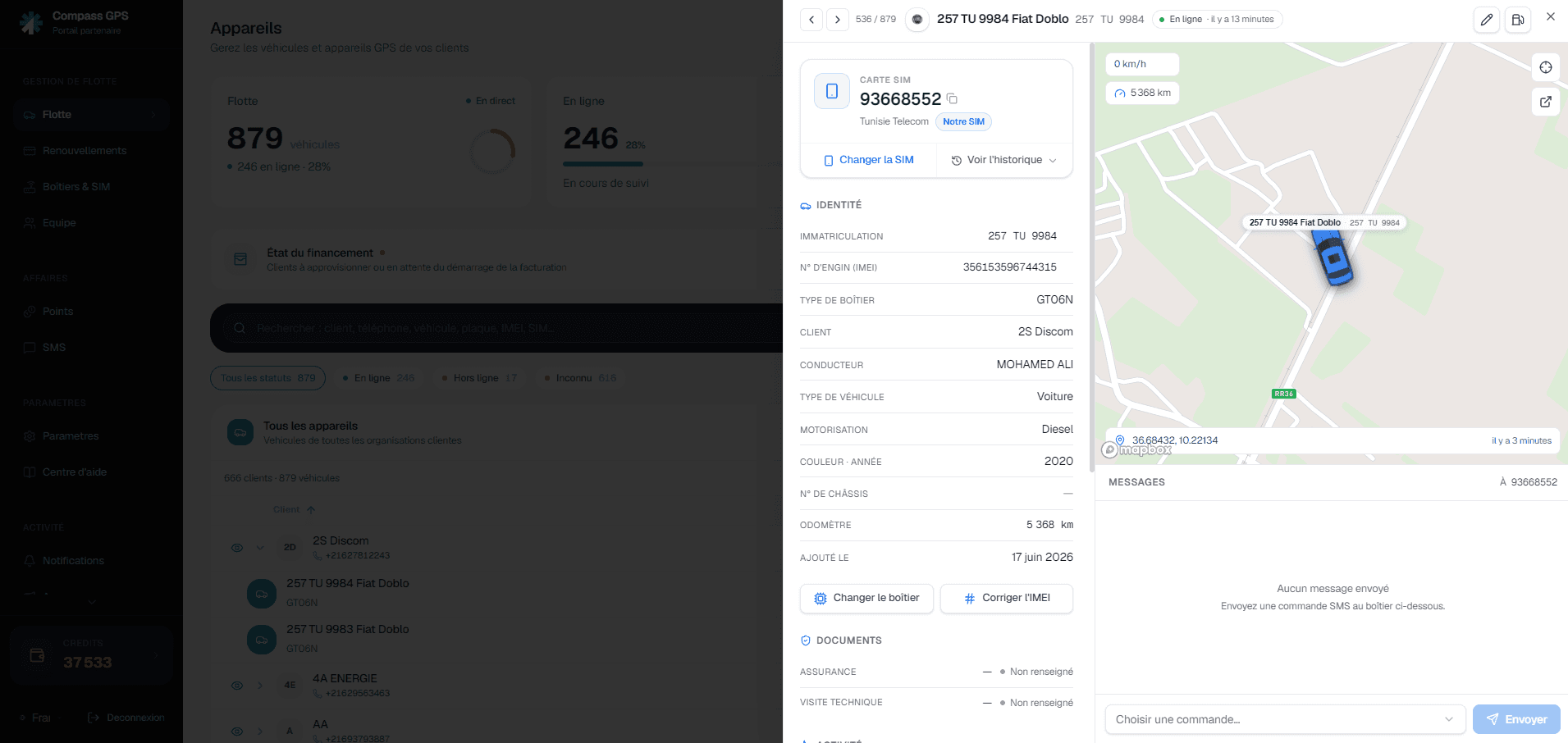This screenshot has height=743, width=1568.
Task: Toggle eye icon for 2S Discom
Action: coord(237,548)
